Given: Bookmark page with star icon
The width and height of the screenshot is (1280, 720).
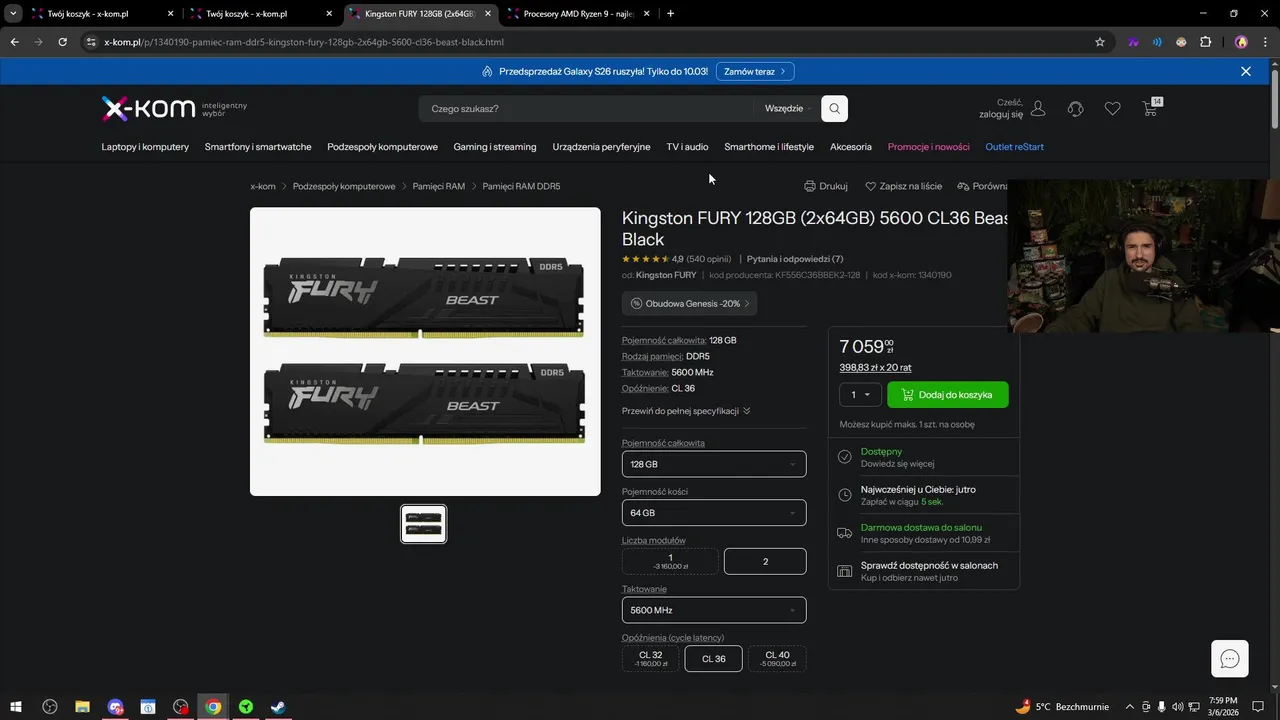Looking at the screenshot, I should point(1100,42).
